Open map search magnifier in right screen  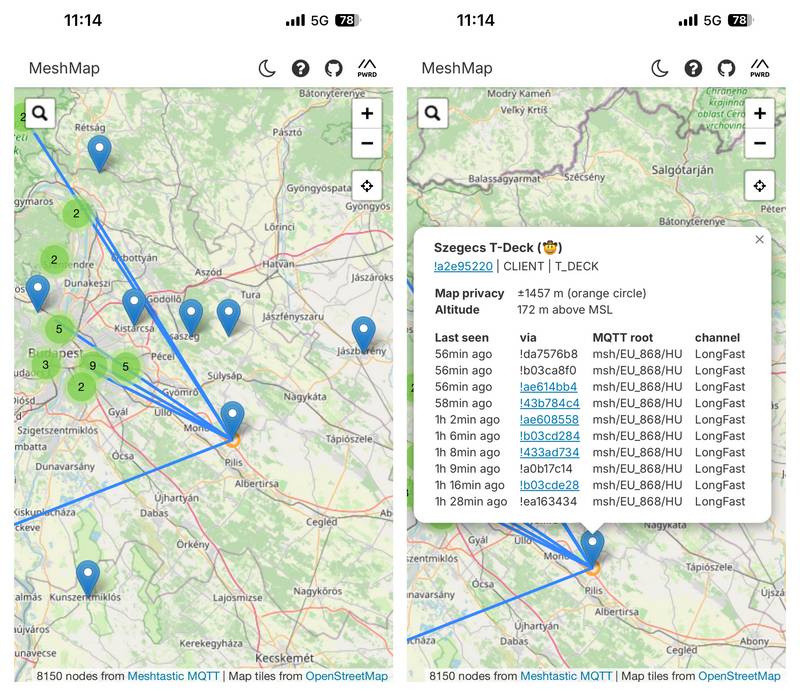[x=433, y=113]
